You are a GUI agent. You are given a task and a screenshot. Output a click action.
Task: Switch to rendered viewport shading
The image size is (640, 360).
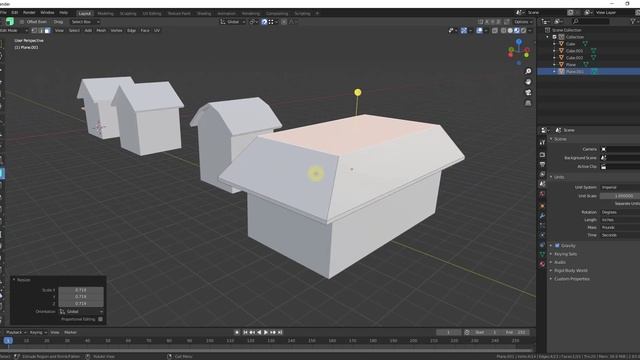click(x=523, y=31)
